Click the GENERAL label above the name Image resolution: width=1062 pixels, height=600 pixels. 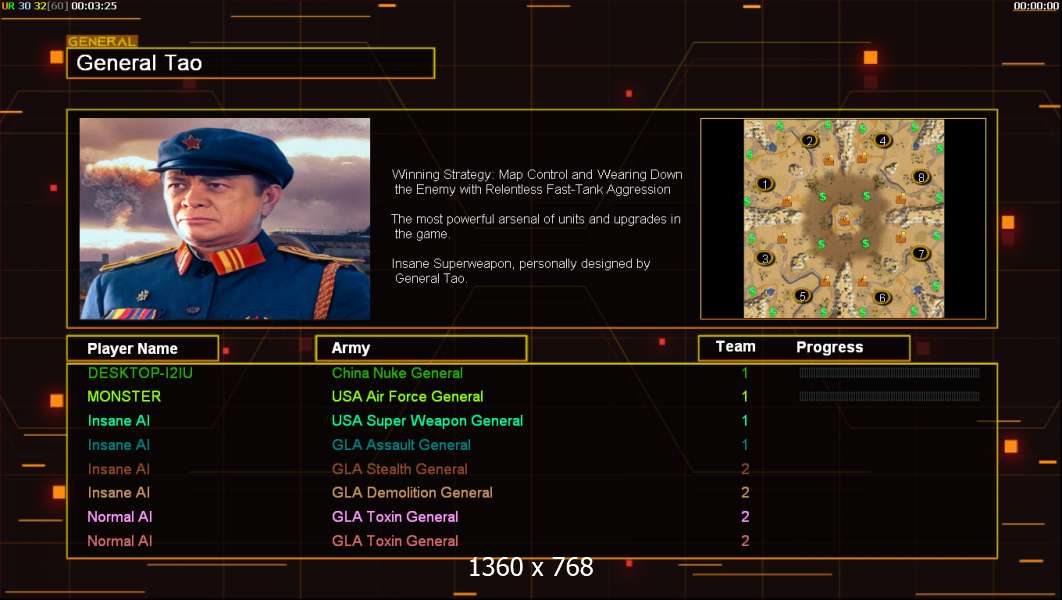tap(102, 41)
